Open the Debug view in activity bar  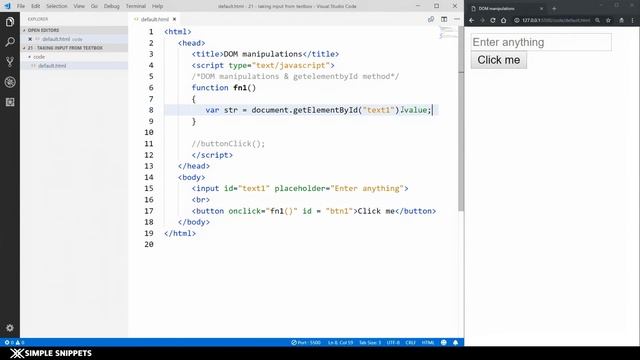10,82
